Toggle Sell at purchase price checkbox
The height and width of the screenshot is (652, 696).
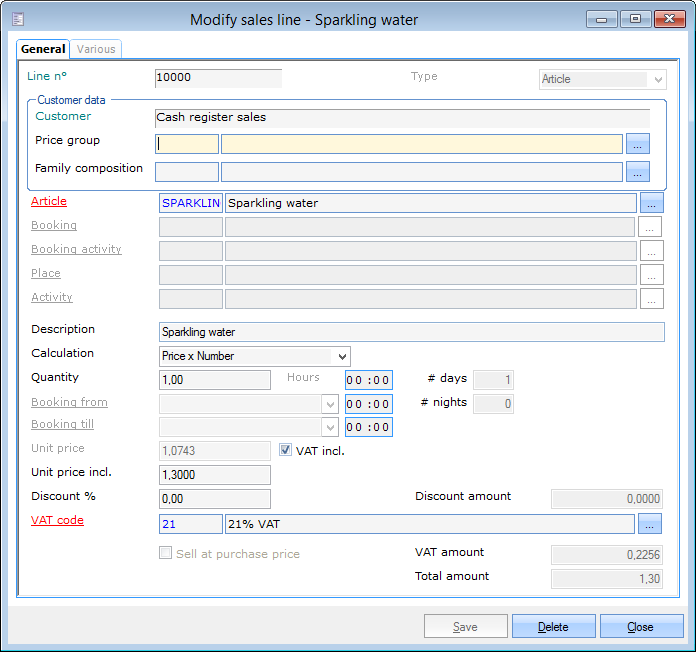[x=166, y=554]
